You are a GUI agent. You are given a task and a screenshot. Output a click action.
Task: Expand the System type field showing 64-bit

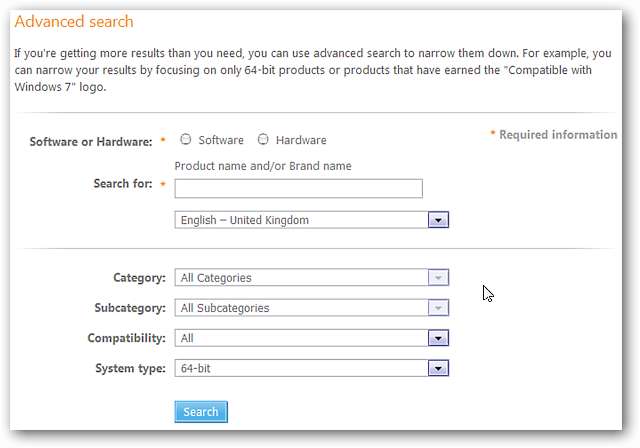pyautogui.click(x=300, y=368)
